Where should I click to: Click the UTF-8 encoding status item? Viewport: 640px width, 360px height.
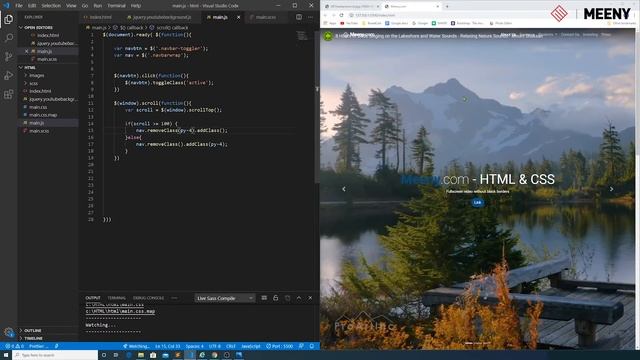click(215, 346)
